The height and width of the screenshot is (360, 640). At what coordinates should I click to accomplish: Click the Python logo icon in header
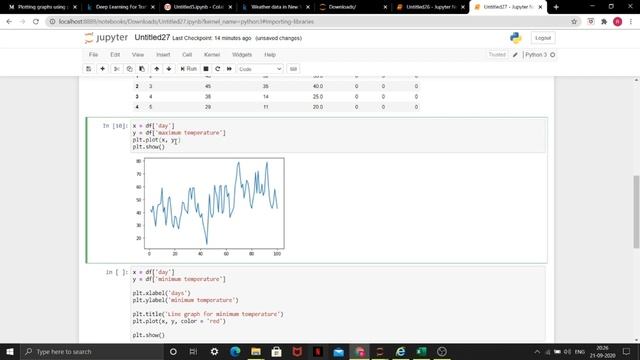click(516, 38)
